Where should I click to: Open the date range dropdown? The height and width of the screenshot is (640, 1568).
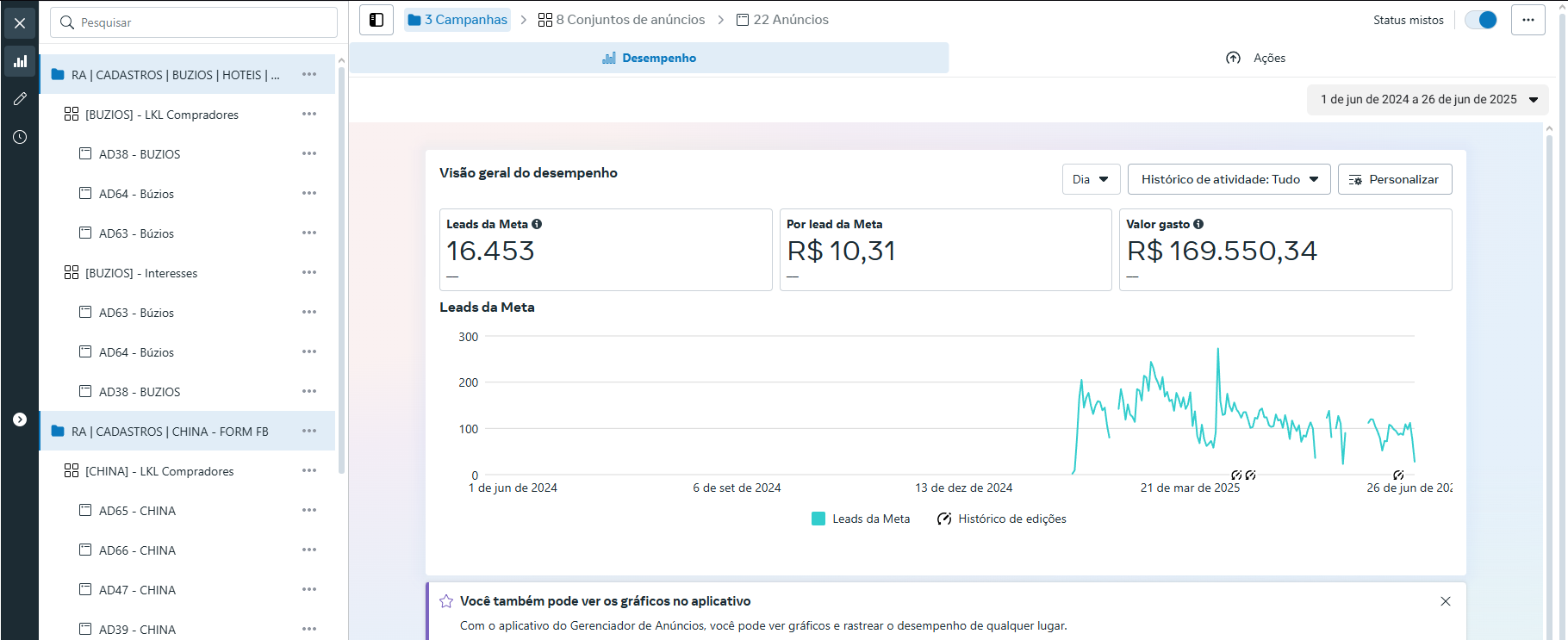[x=1428, y=99]
